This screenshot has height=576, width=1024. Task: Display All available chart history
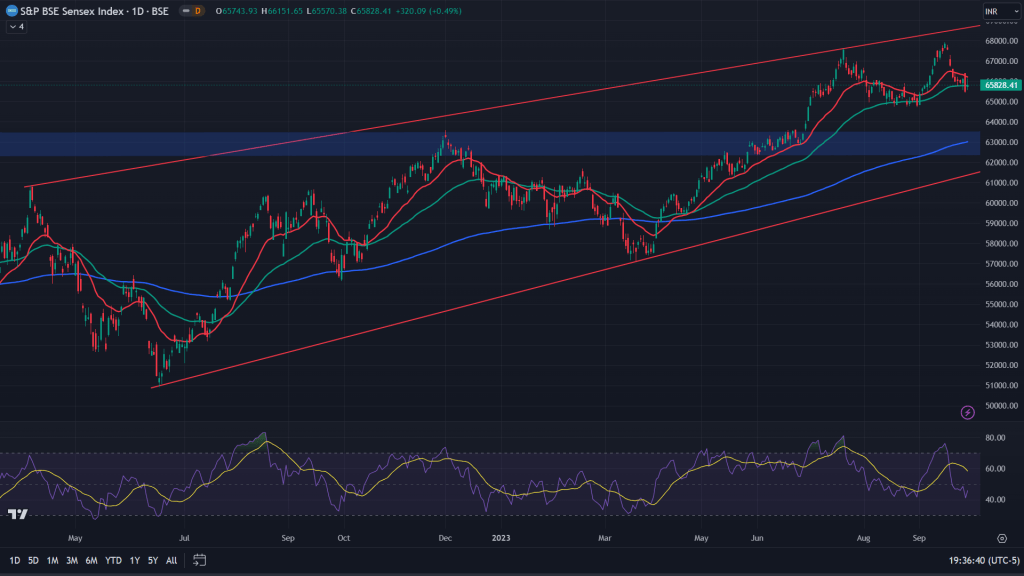click(x=171, y=560)
